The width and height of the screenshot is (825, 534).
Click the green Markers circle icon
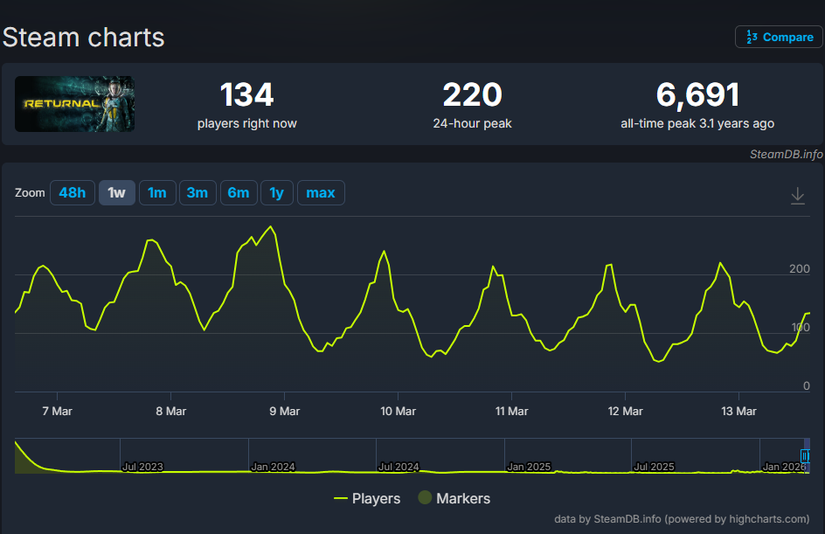(x=425, y=498)
